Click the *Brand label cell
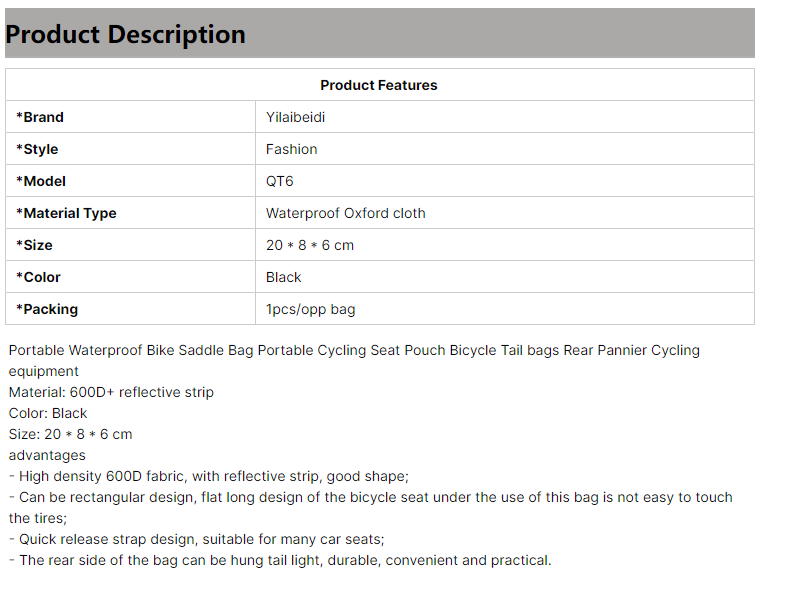 pos(130,117)
